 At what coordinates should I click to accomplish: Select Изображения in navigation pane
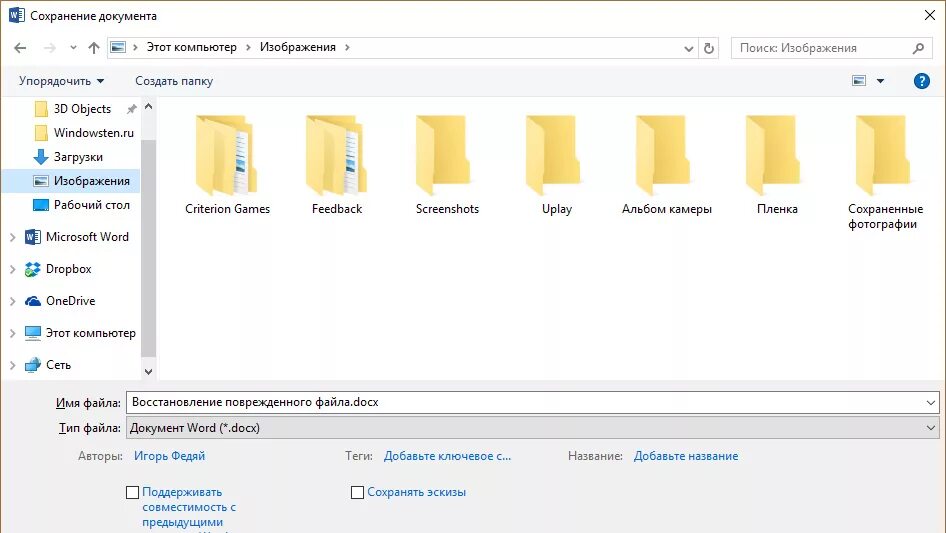coord(71,181)
